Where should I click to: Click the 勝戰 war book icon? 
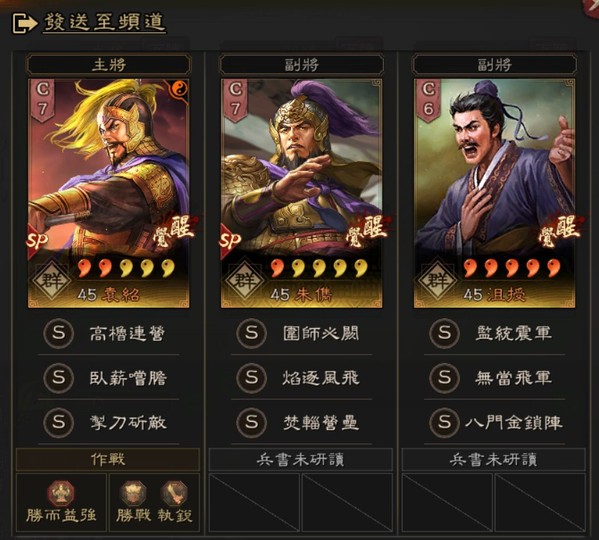pyautogui.click(x=133, y=493)
